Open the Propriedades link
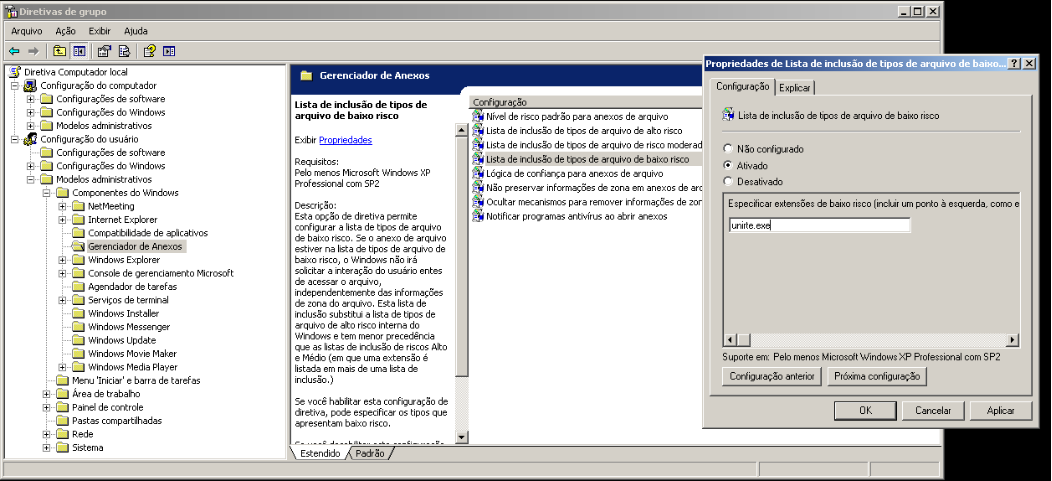1052x481 pixels. click(x=345, y=140)
